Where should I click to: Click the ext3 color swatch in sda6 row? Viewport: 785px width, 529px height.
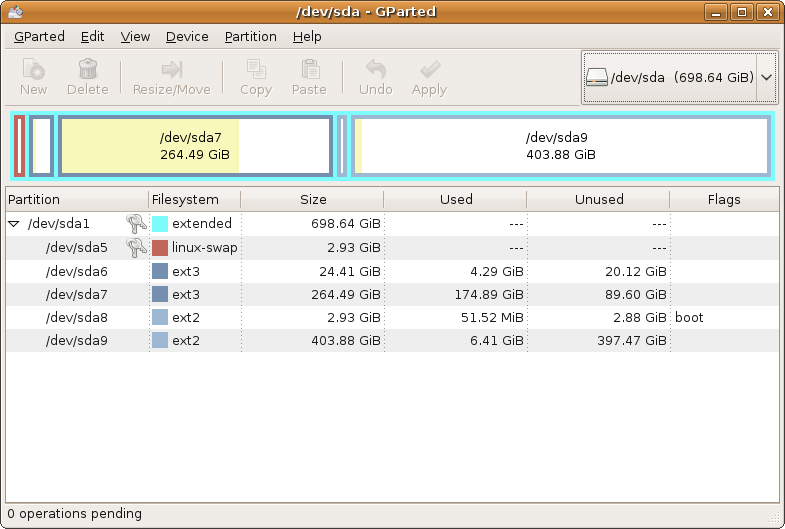(160, 271)
